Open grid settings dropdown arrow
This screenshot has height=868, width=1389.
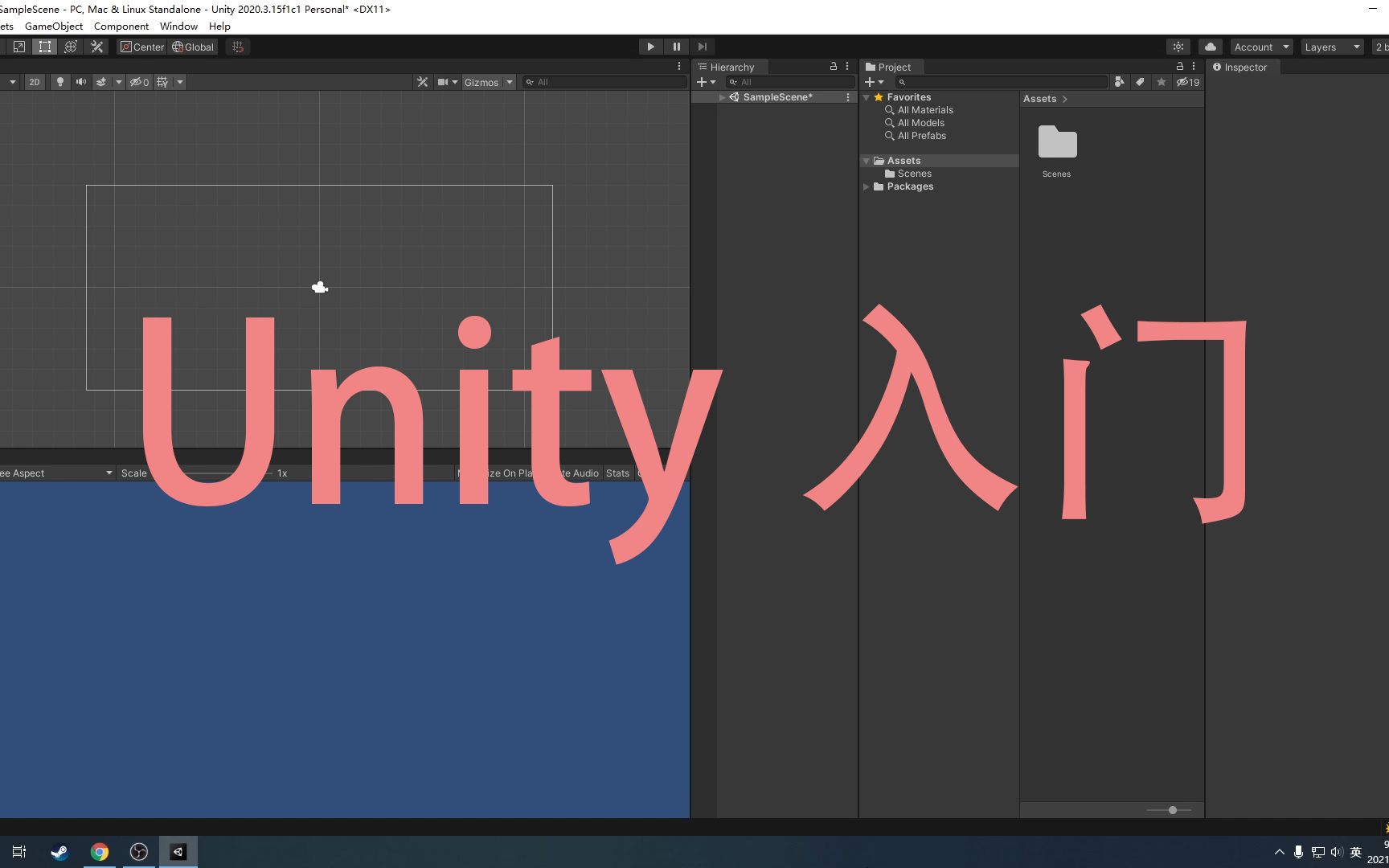[x=180, y=82]
